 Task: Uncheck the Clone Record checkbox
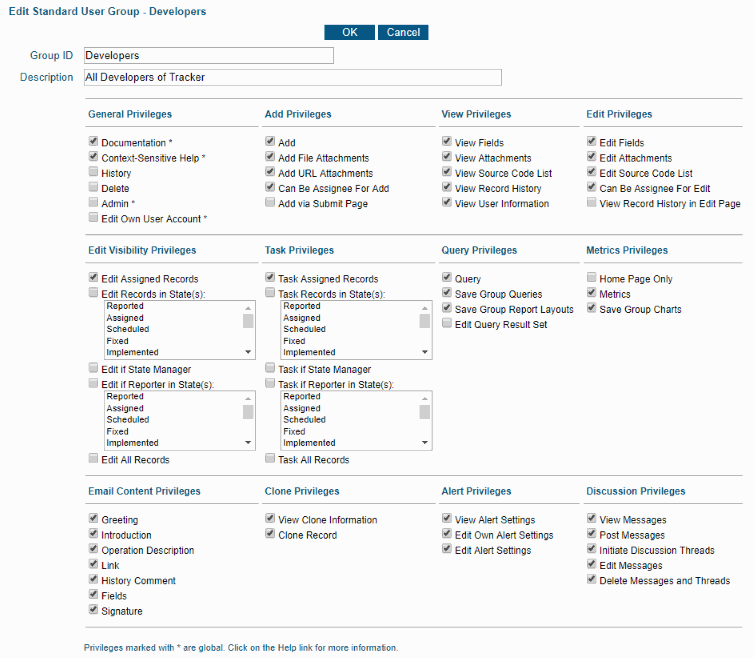click(x=270, y=535)
